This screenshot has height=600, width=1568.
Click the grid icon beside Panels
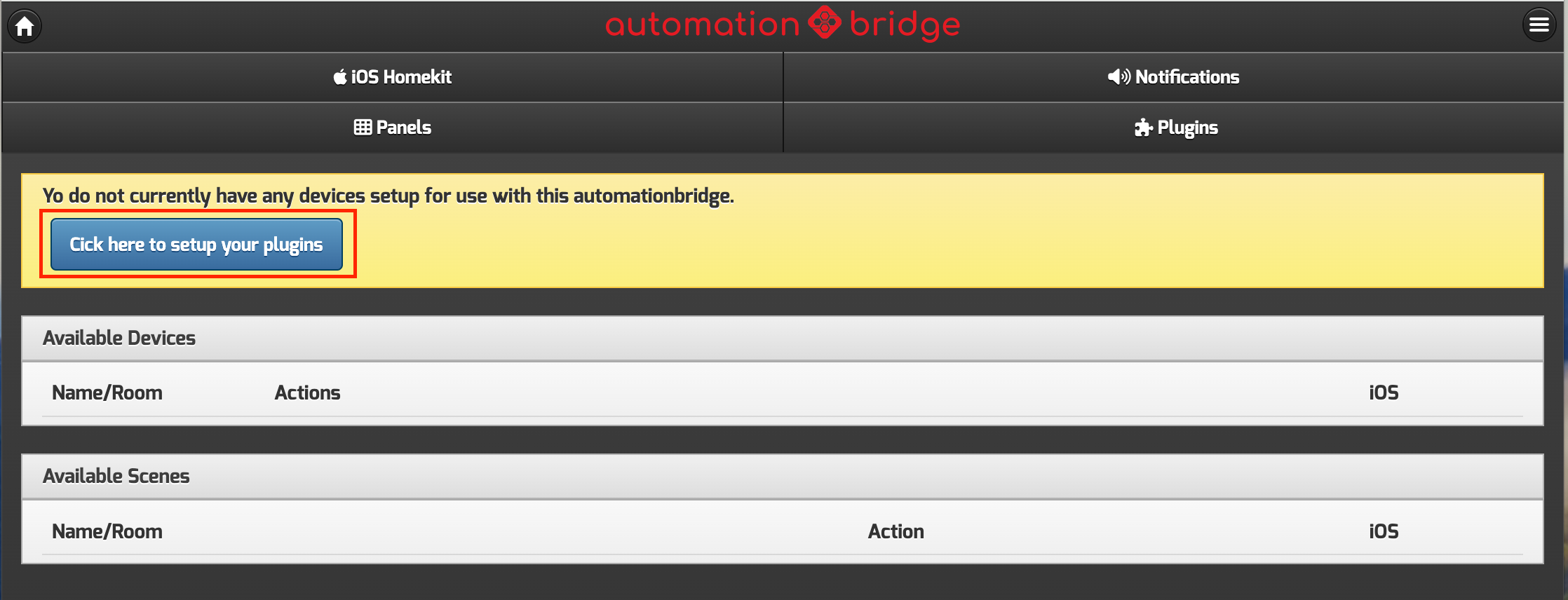[x=363, y=128]
